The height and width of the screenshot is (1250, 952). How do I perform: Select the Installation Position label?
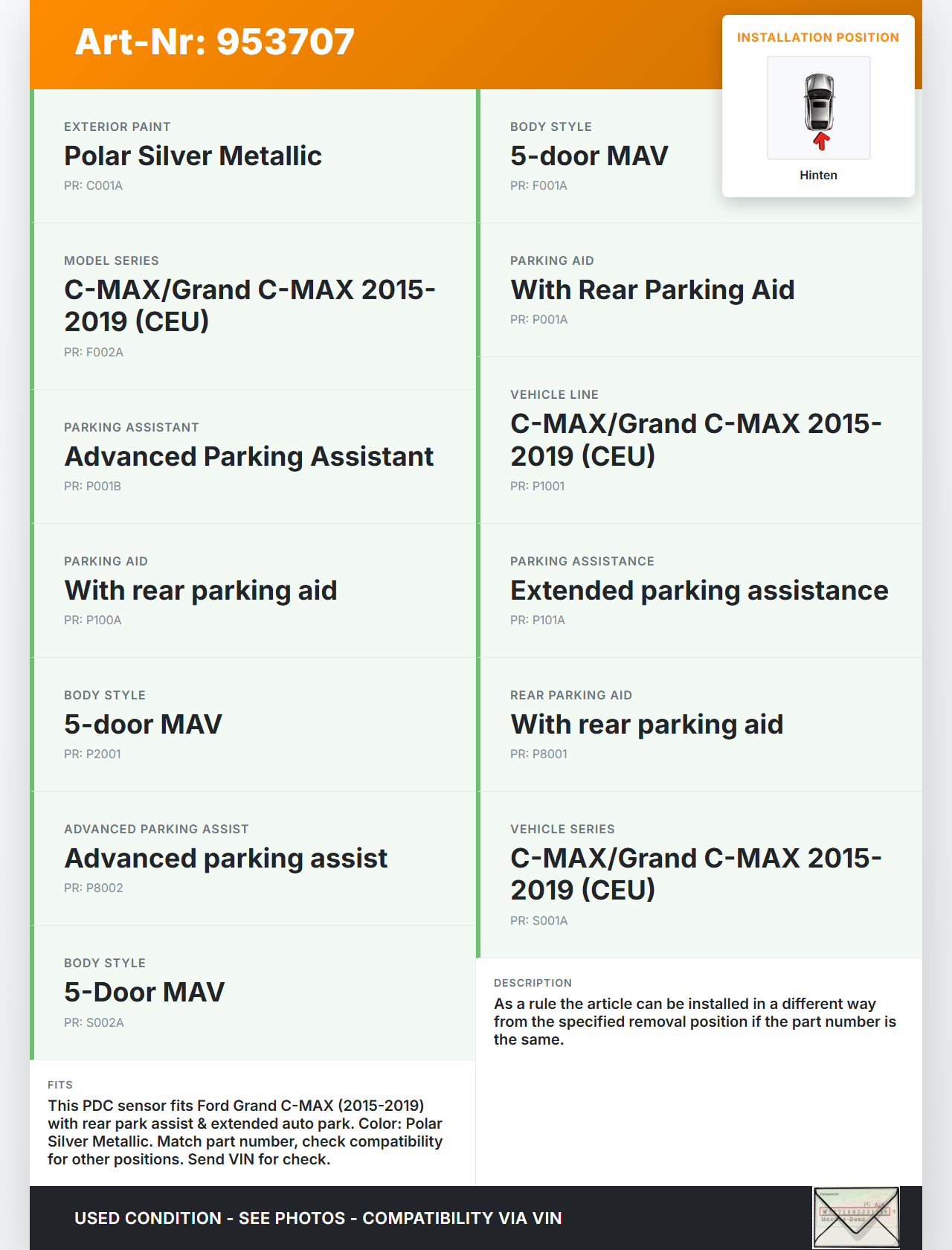[x=817, y=37]
